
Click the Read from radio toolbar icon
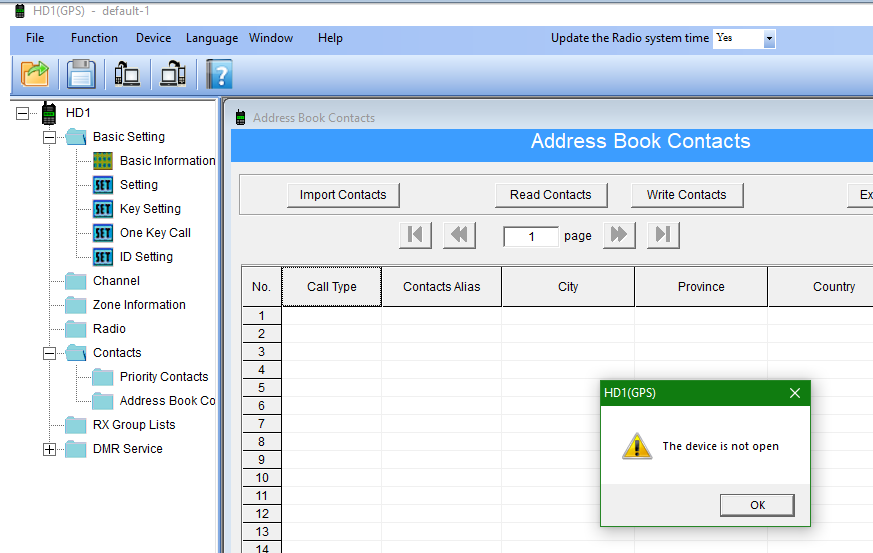click(127, 74)
